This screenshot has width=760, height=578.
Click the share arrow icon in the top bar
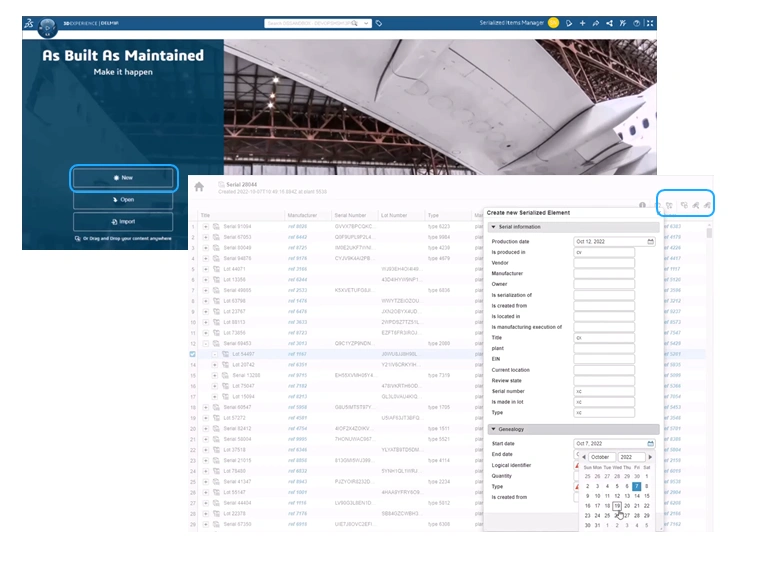pyautogui.click(x=596, y=23)
